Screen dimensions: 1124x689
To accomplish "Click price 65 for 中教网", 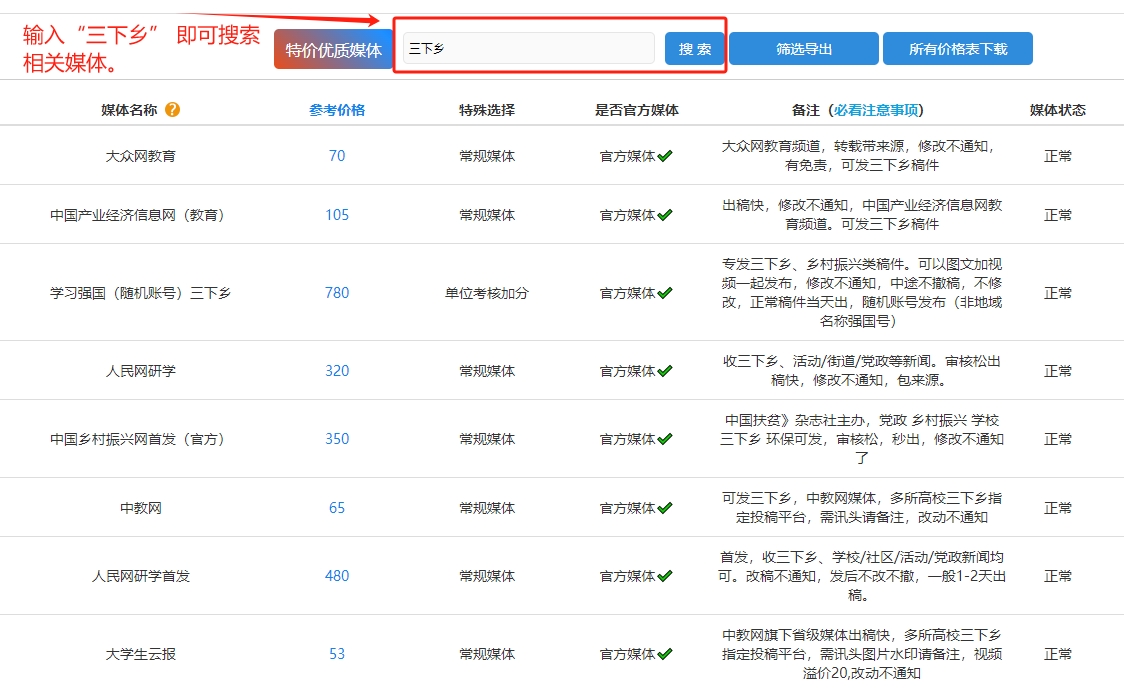I will pyautogui.click(x=337, y=508).
